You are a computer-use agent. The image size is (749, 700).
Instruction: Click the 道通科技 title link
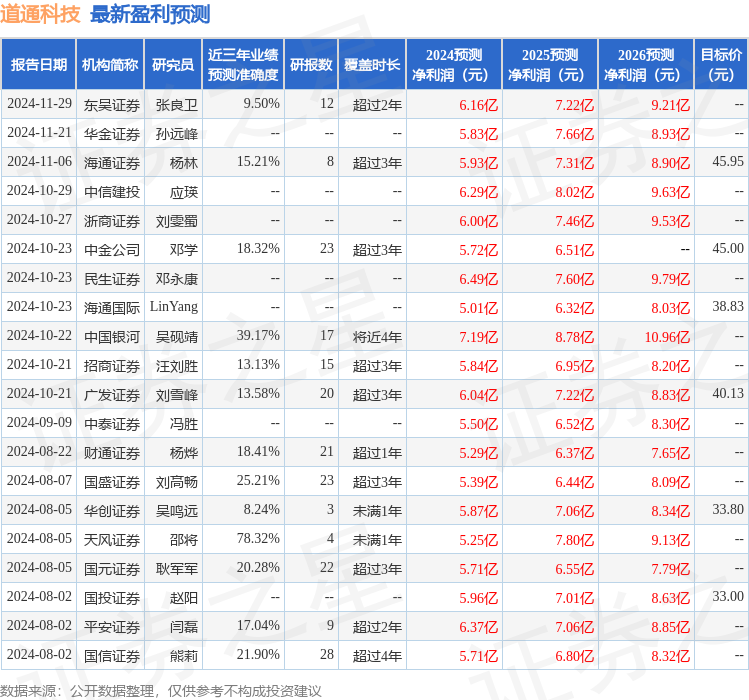pyautogui.click(x=40, y=14)
